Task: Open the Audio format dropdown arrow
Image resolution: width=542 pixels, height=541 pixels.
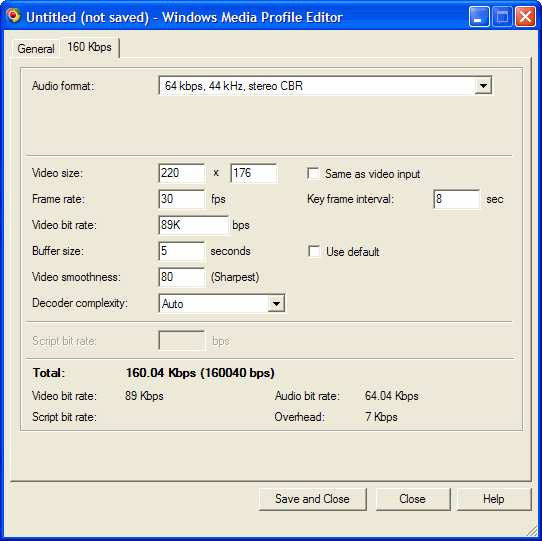Action: point(483,85)
